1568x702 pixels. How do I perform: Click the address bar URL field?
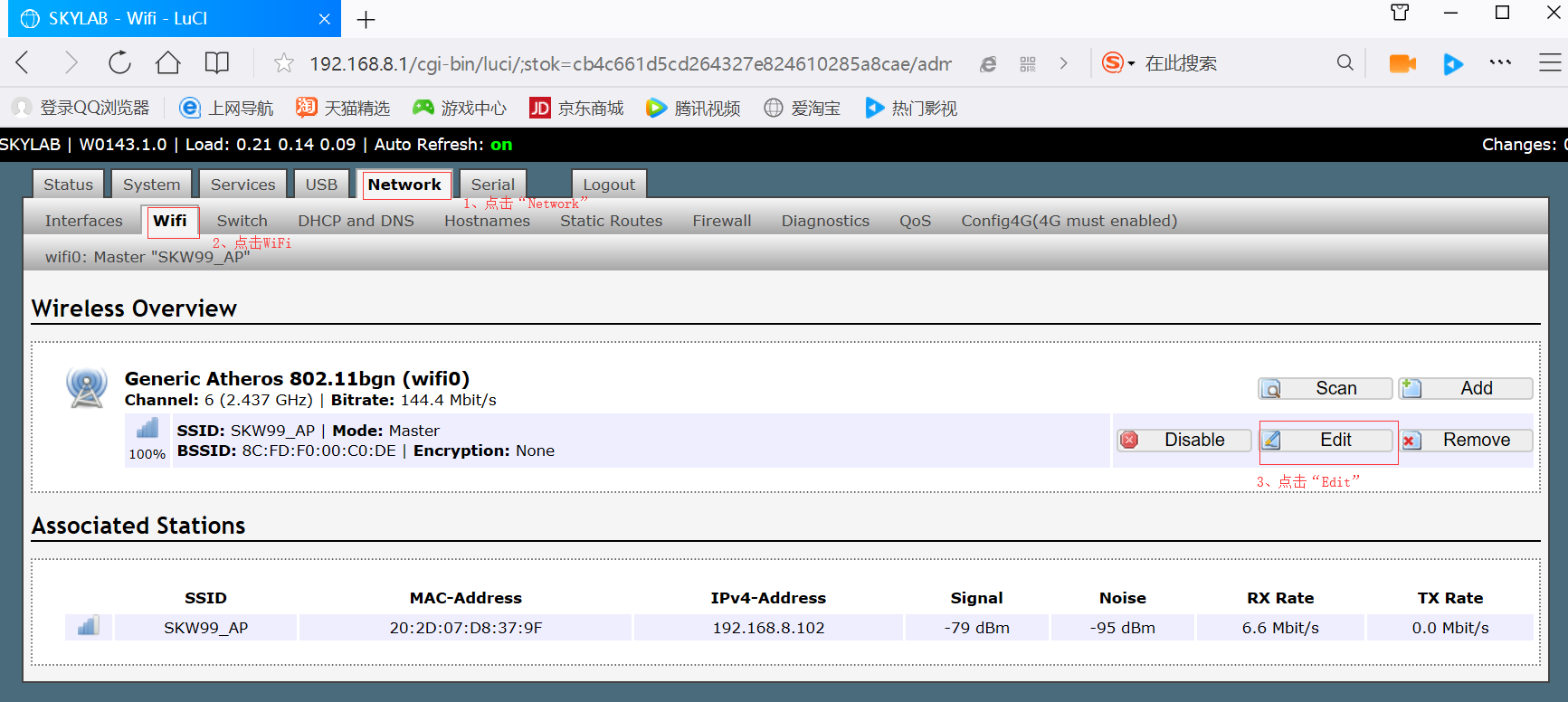630,63
